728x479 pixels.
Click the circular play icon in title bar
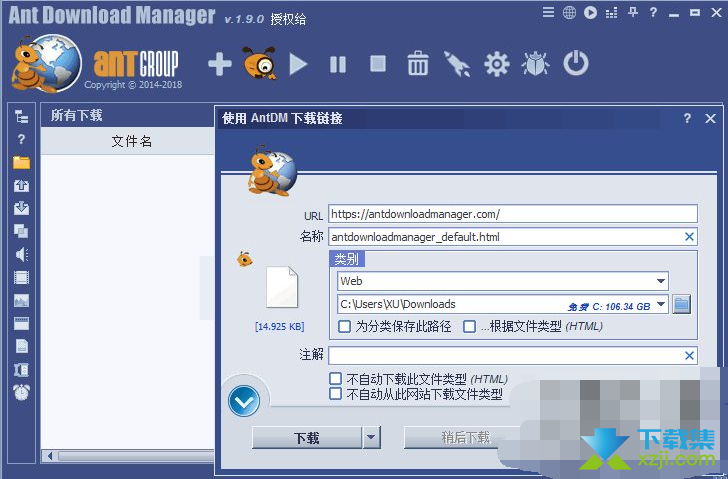pos(591,13)
